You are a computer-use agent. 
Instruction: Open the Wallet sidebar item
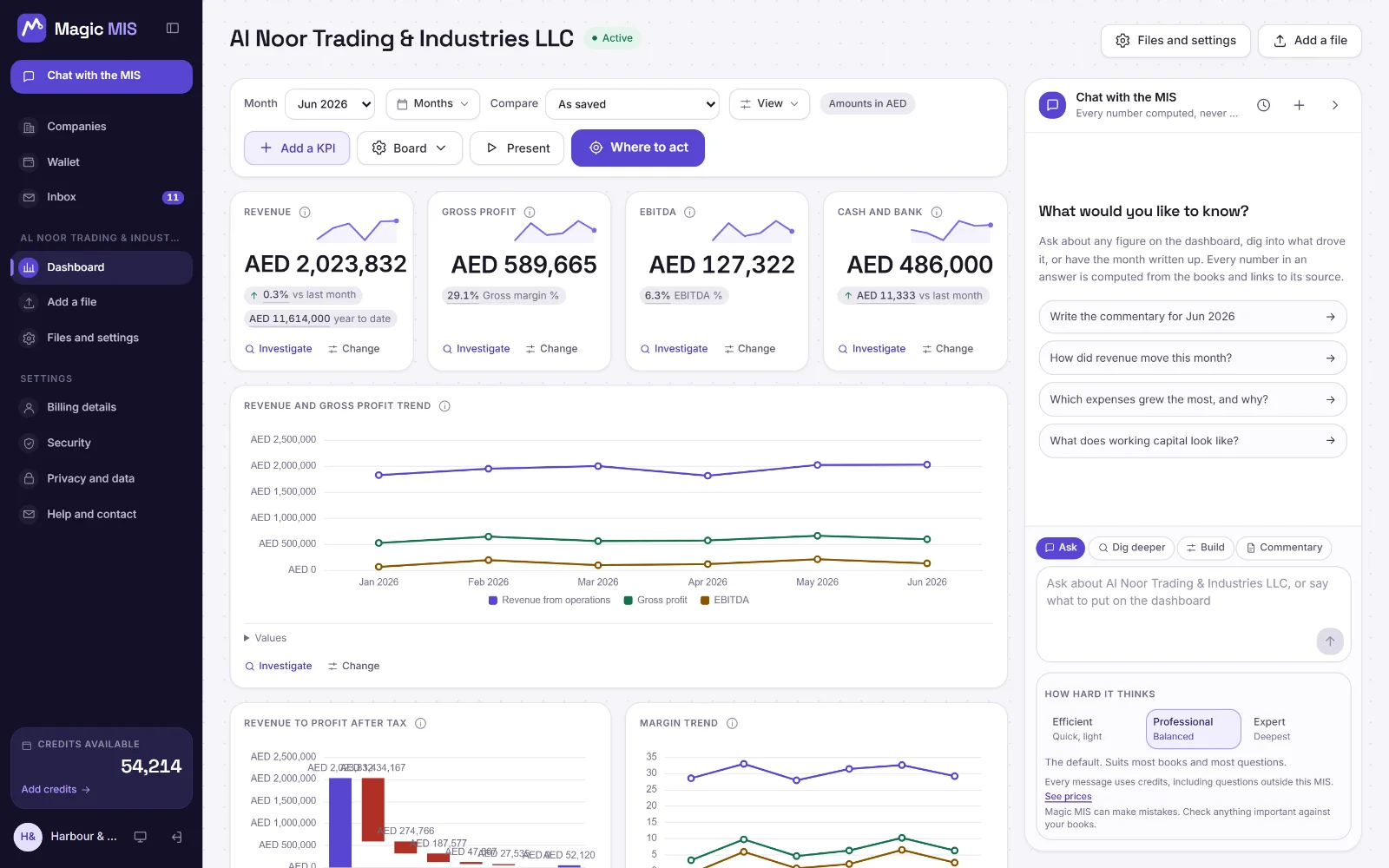(102, 162)
